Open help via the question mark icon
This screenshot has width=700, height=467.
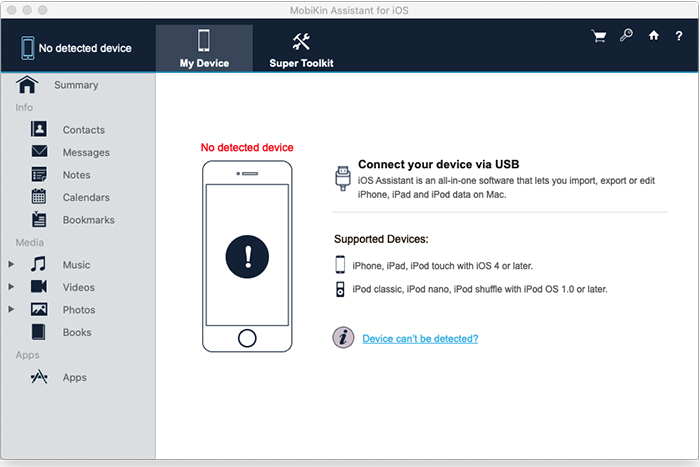point(679,36)
